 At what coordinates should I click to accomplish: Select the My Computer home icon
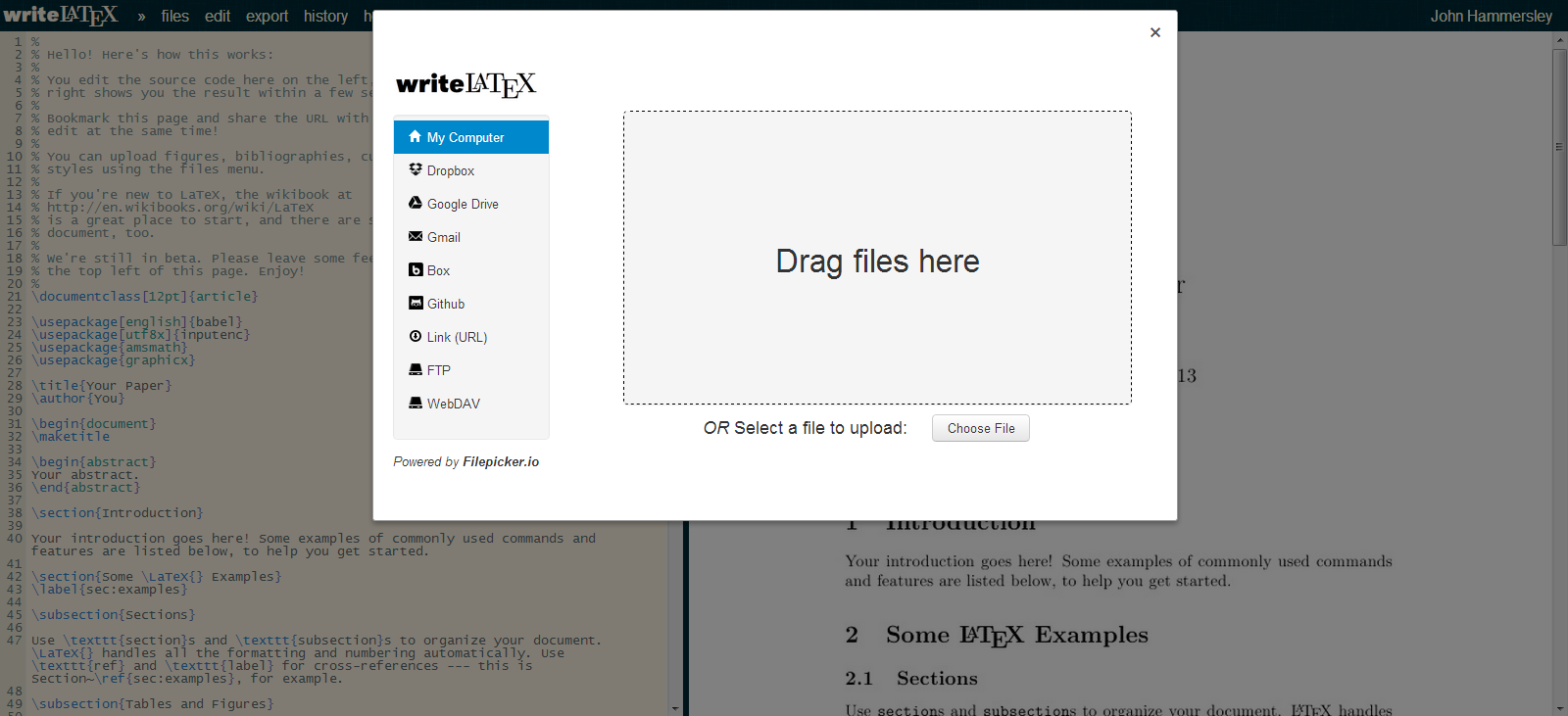(415, 136)
